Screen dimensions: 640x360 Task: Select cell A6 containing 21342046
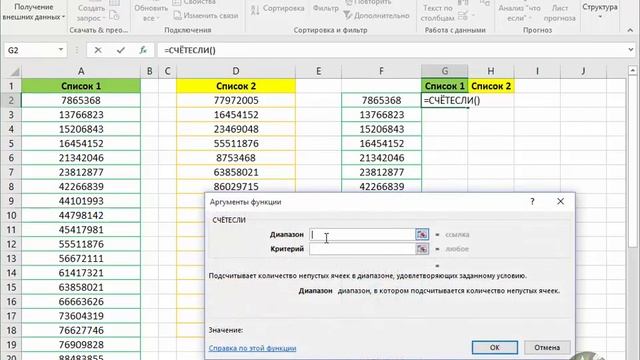(x=81, y=158)
